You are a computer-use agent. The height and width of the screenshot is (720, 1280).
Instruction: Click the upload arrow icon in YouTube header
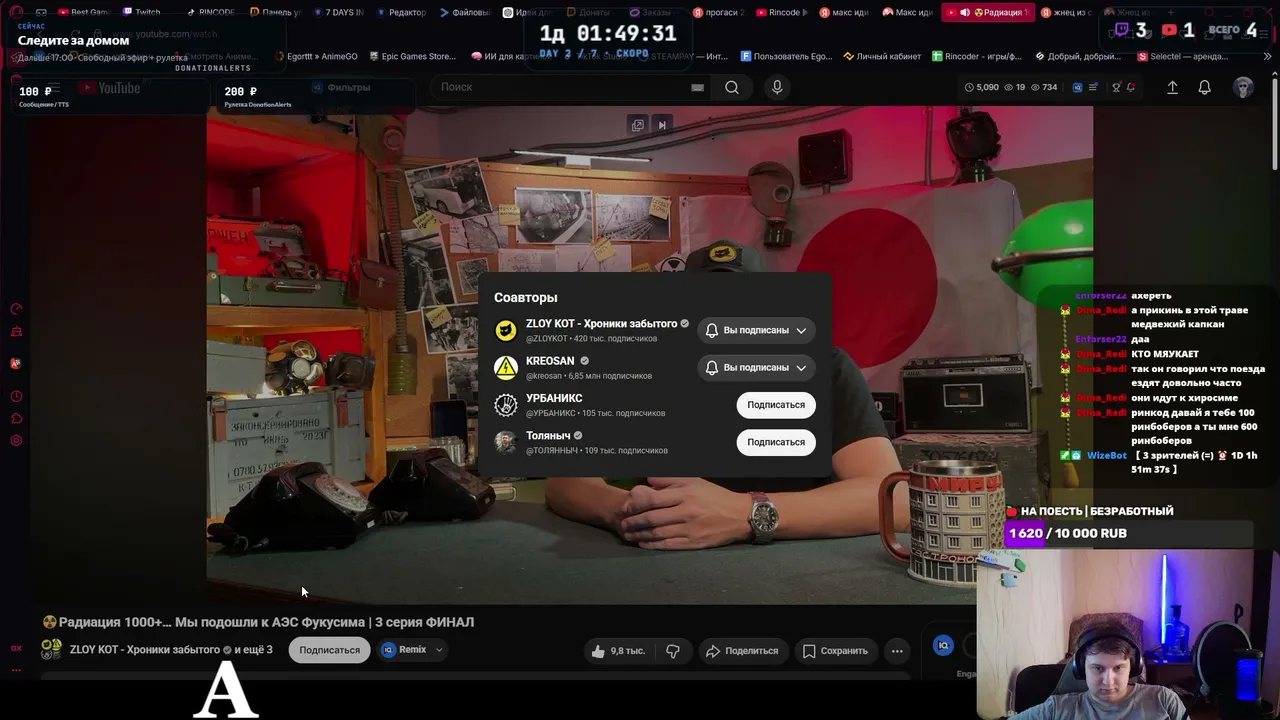(x=1172, y=88)
